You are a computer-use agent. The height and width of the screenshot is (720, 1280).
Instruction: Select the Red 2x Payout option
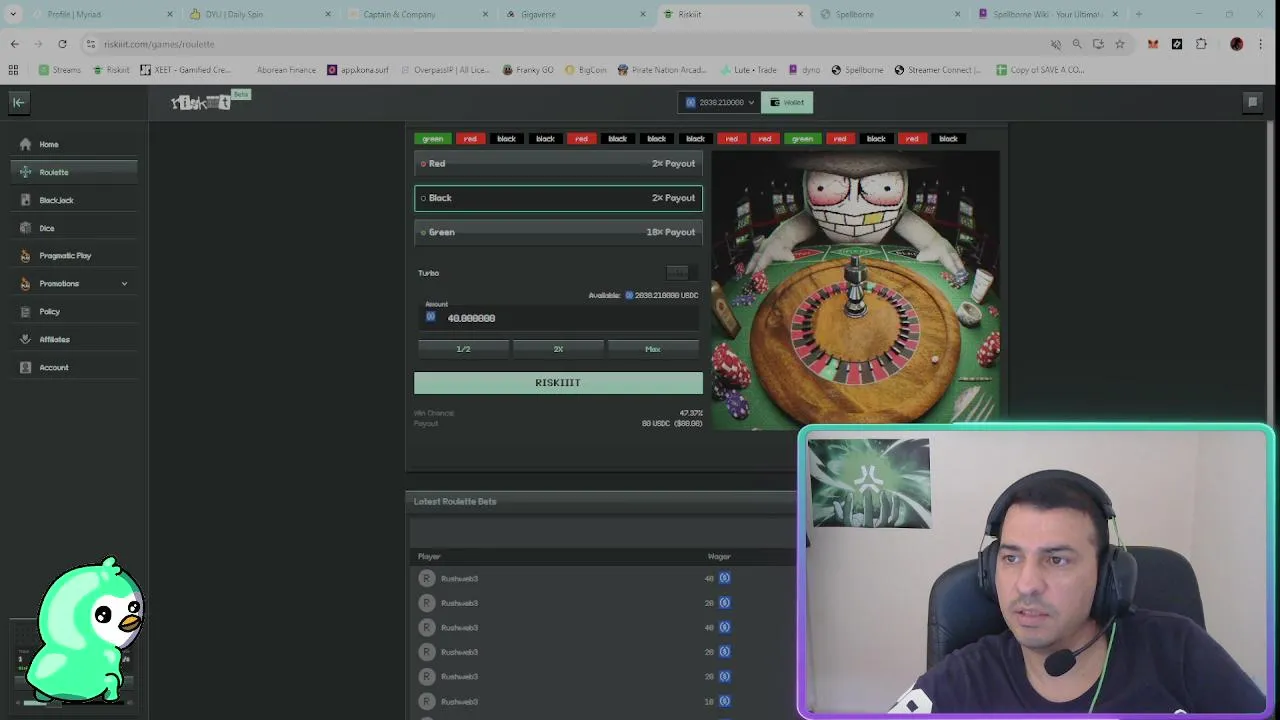tap(558, 164)
